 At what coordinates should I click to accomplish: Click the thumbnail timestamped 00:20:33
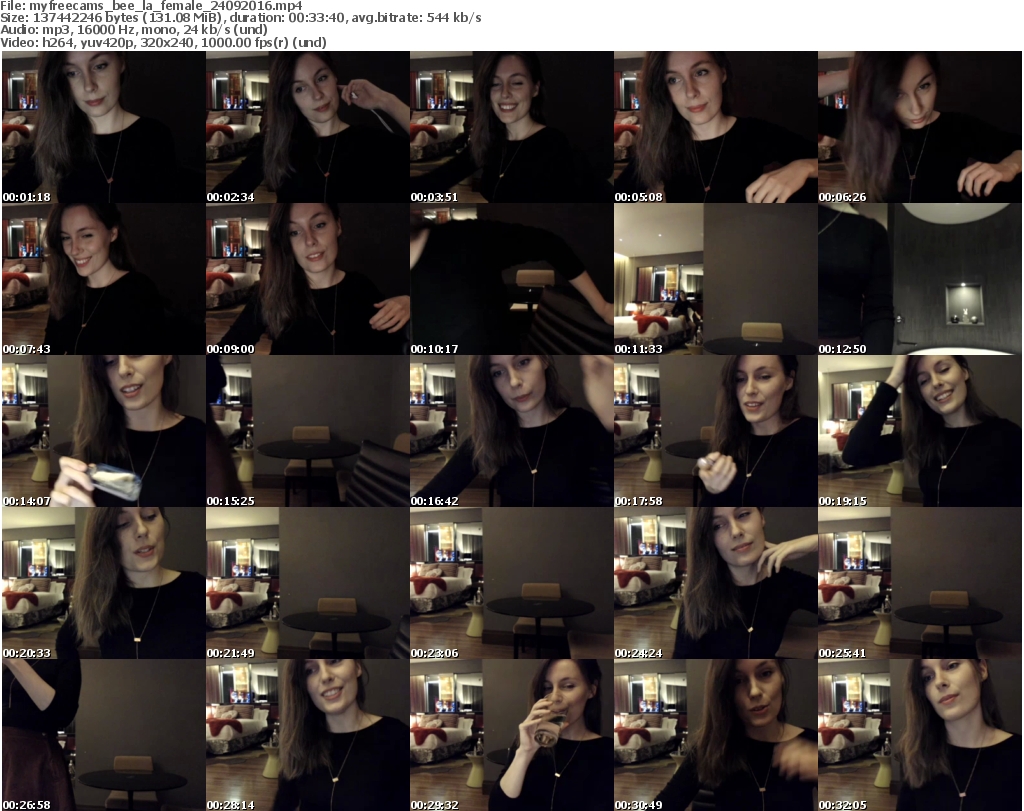click(x=104, y=583)
